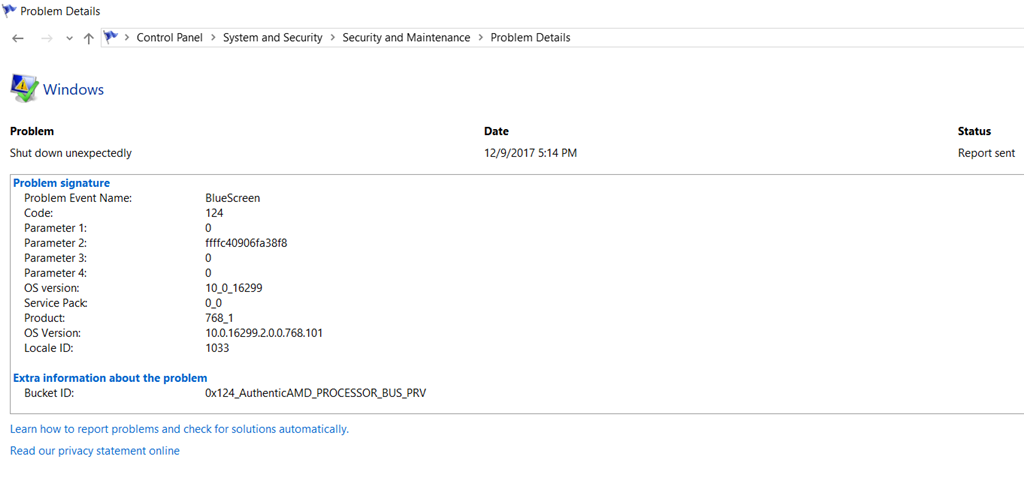Screen dimensions: 1024x477
Task: Expand chevron after the address bar flag
Action: [127, 38]
